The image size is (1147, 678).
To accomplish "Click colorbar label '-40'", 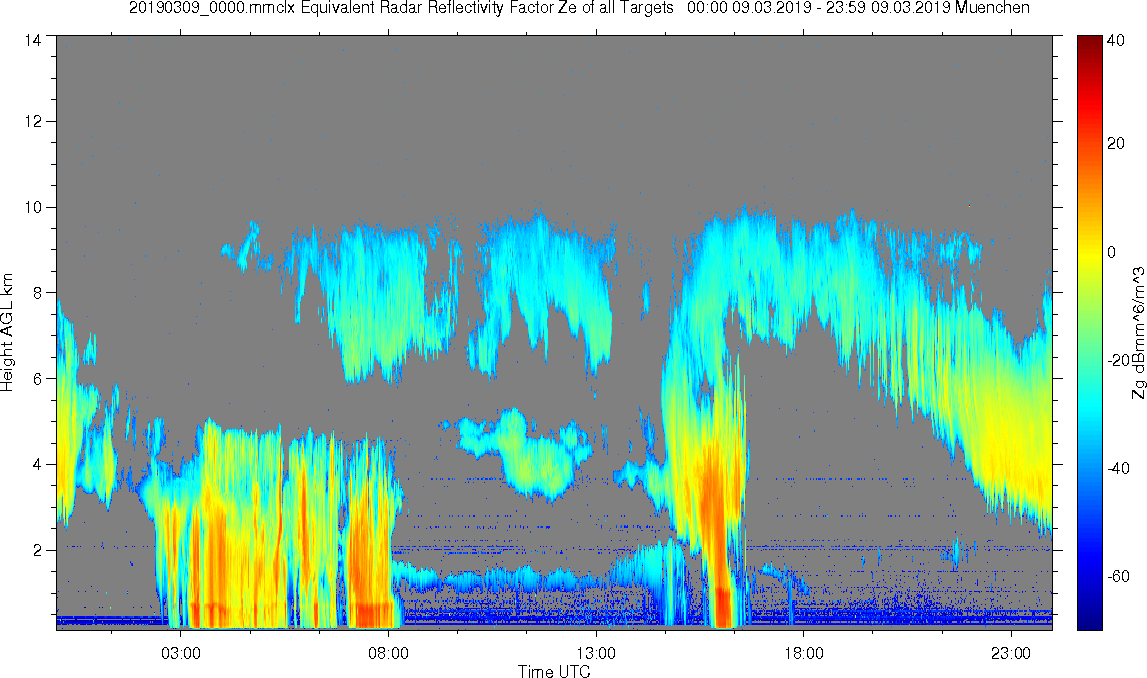I will [x=1118, y=469].
